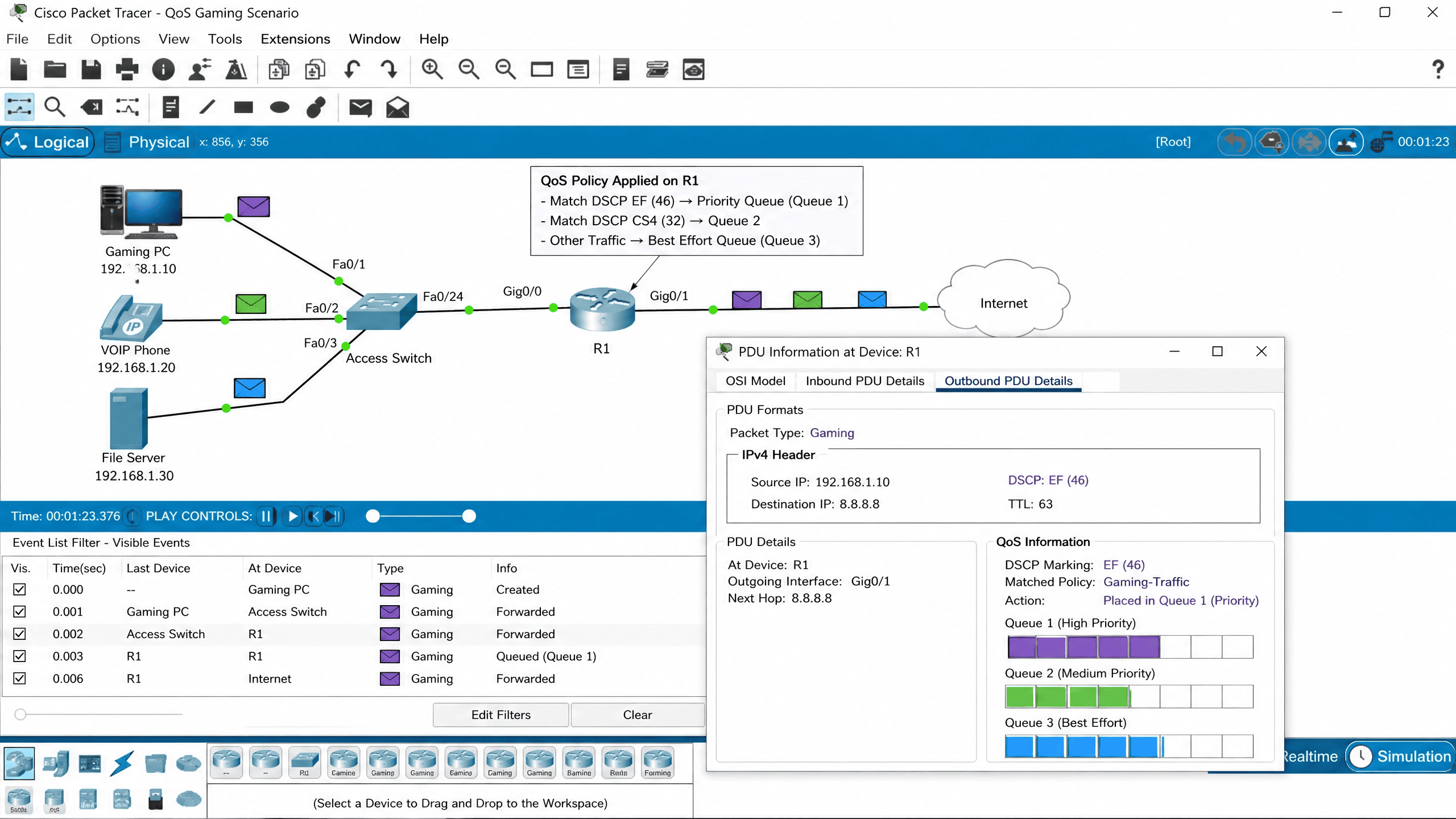This screenshot has height=819, width=1456.
Task: Play the simulation
Action: click(x=292, y=516)
